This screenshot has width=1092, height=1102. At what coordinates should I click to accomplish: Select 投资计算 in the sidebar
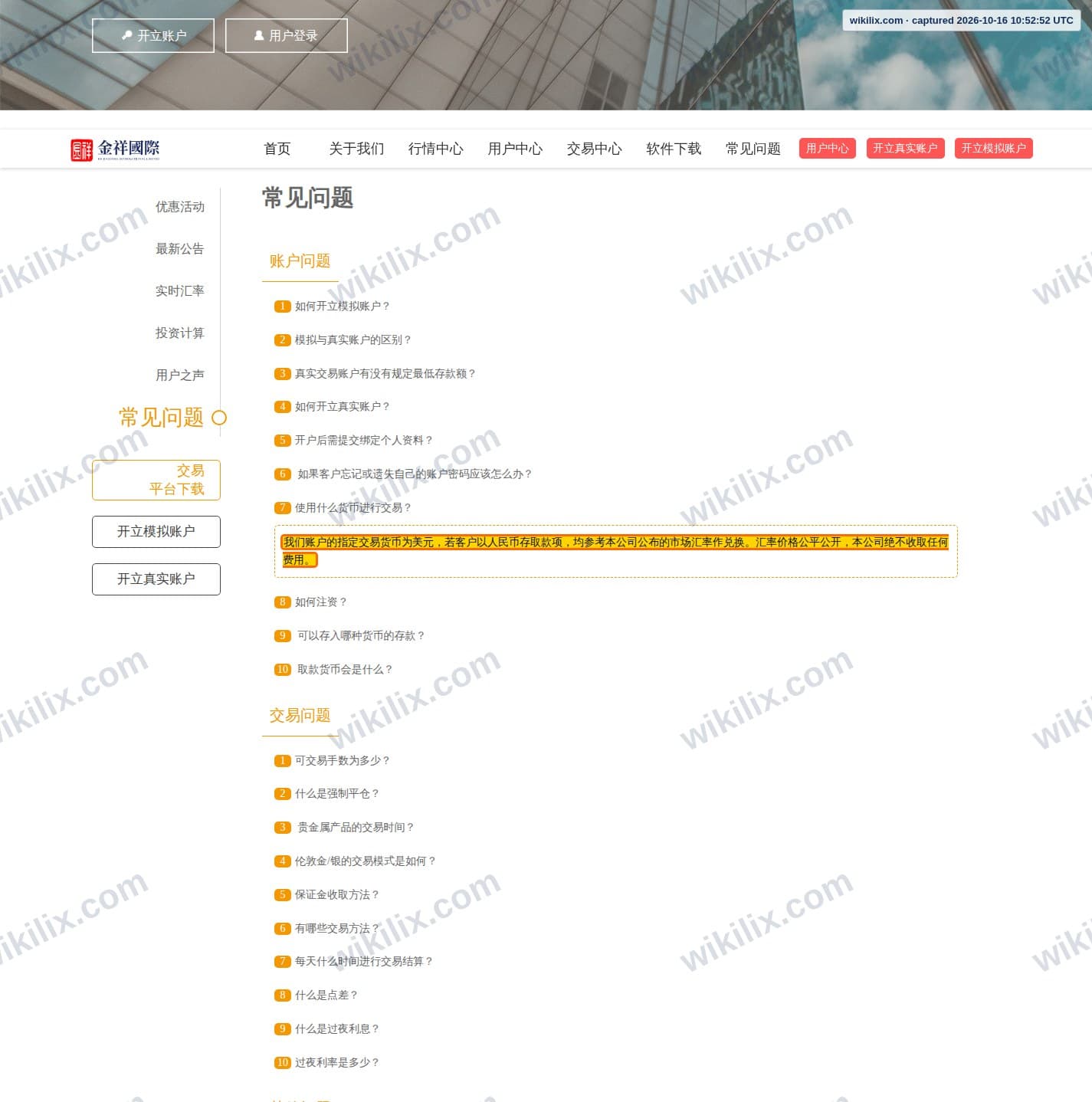click(180, 333)
